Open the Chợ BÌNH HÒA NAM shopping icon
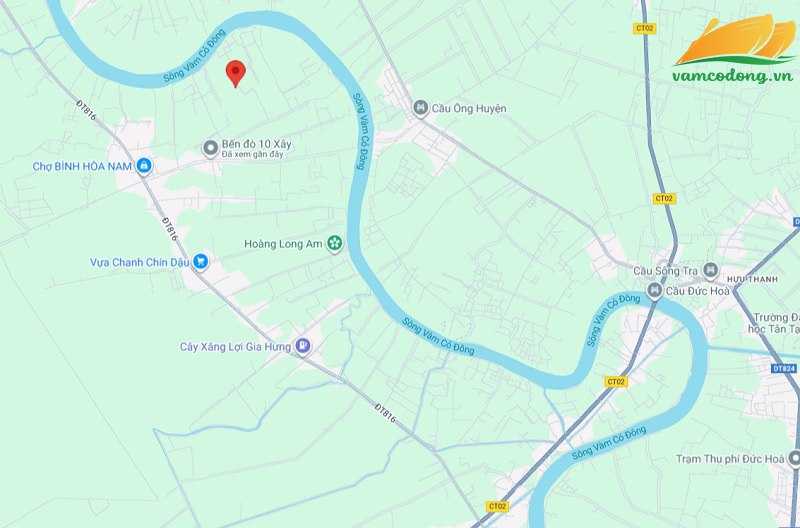The height and width of the screenshot is (528, 800). pos(144,166)
